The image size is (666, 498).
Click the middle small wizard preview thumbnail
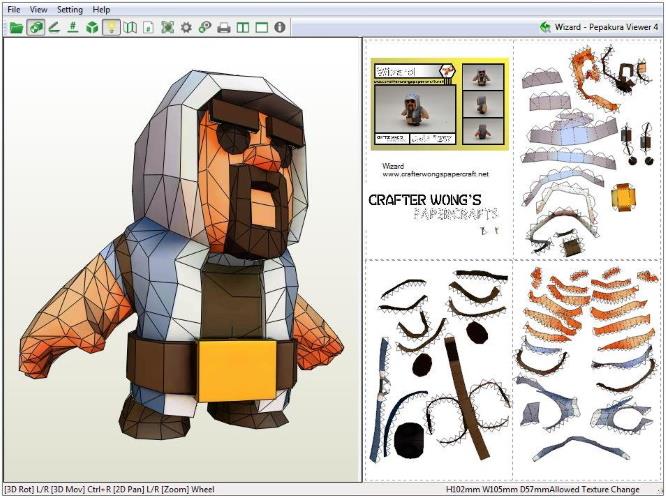click(x=483, y=104)
